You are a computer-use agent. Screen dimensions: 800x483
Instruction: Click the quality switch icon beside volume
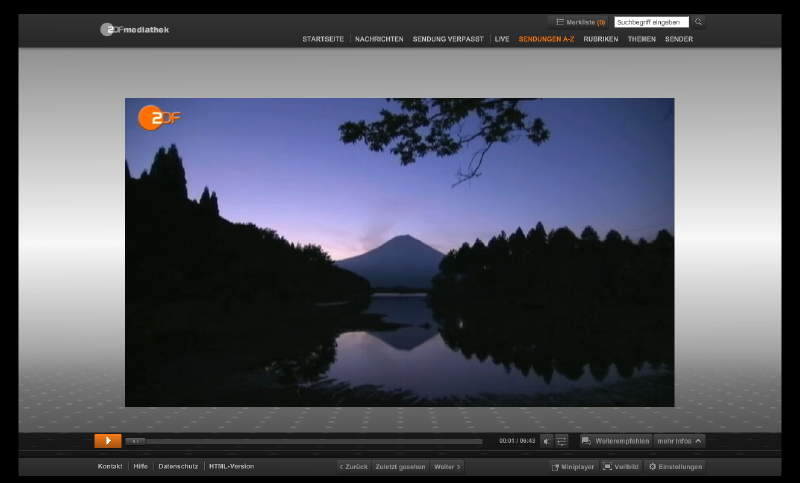[x=562, y=441]
